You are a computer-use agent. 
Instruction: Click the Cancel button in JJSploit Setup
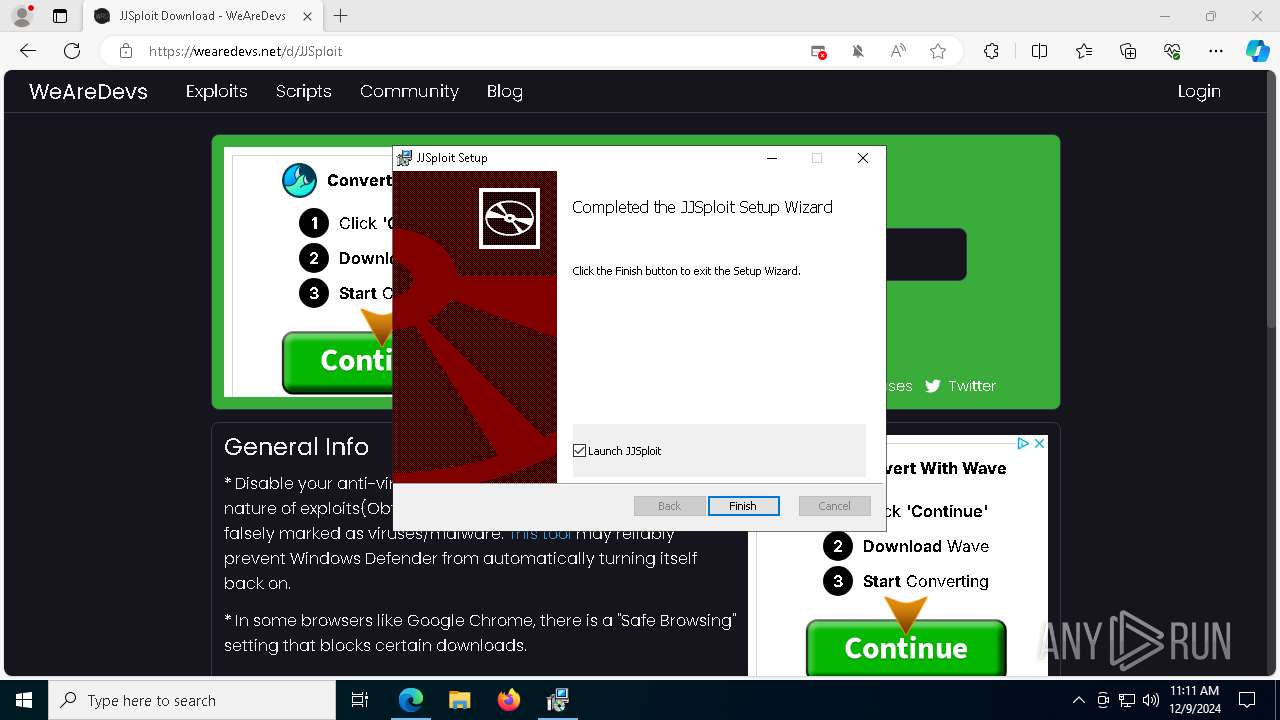point(834,506)
